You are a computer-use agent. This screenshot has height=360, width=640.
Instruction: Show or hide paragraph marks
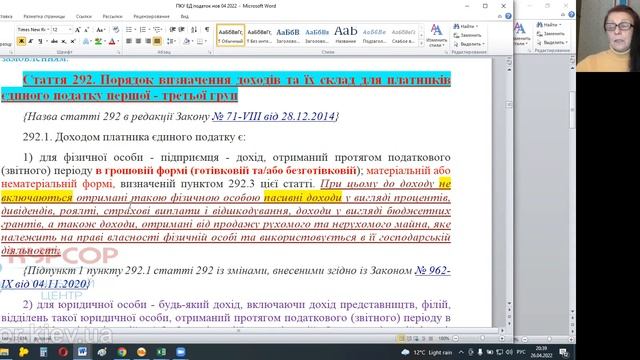point(207,29)
